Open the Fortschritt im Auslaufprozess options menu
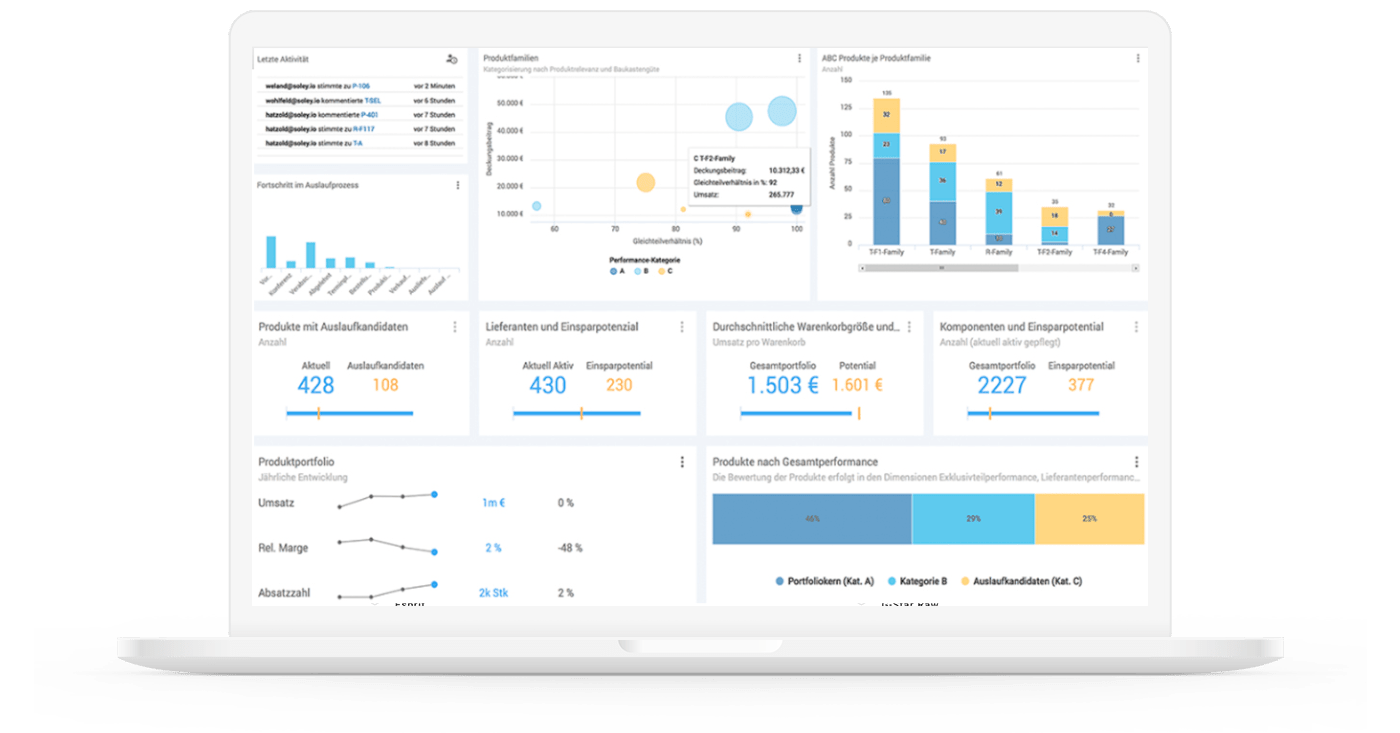 click(458, 185)
